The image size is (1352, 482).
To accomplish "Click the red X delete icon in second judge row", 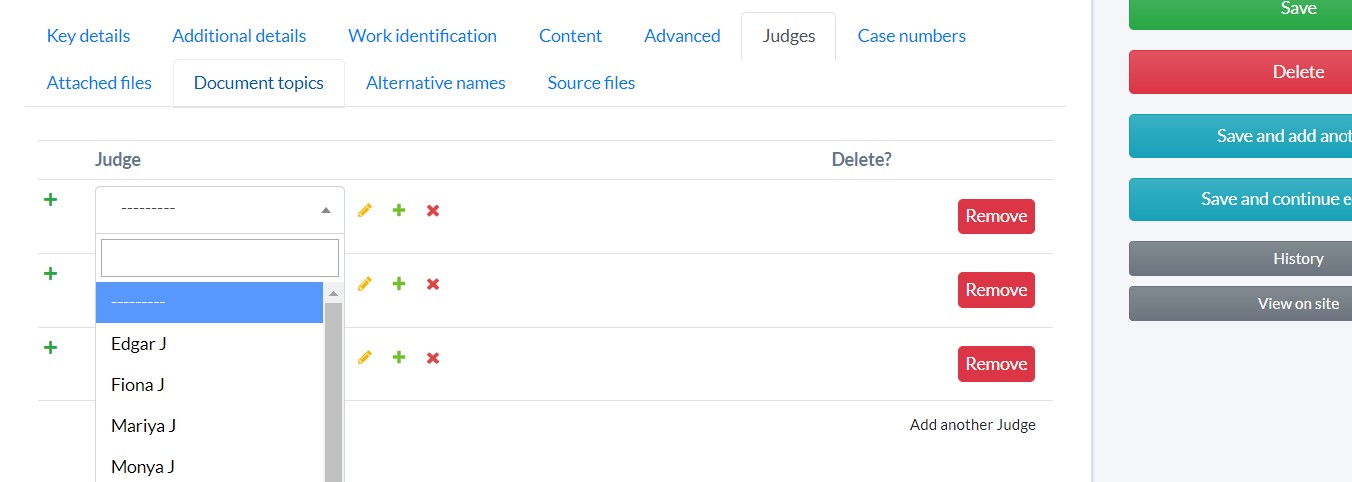I will (x=433, y=284).
